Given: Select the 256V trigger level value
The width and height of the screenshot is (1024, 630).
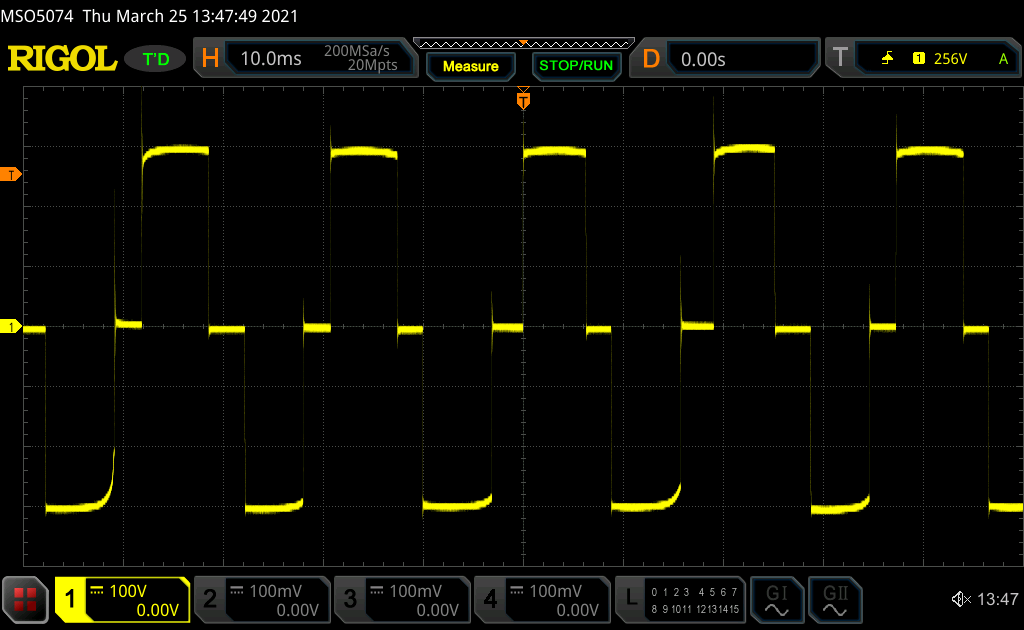Looking at the screenshot, I should pos(950,59).
